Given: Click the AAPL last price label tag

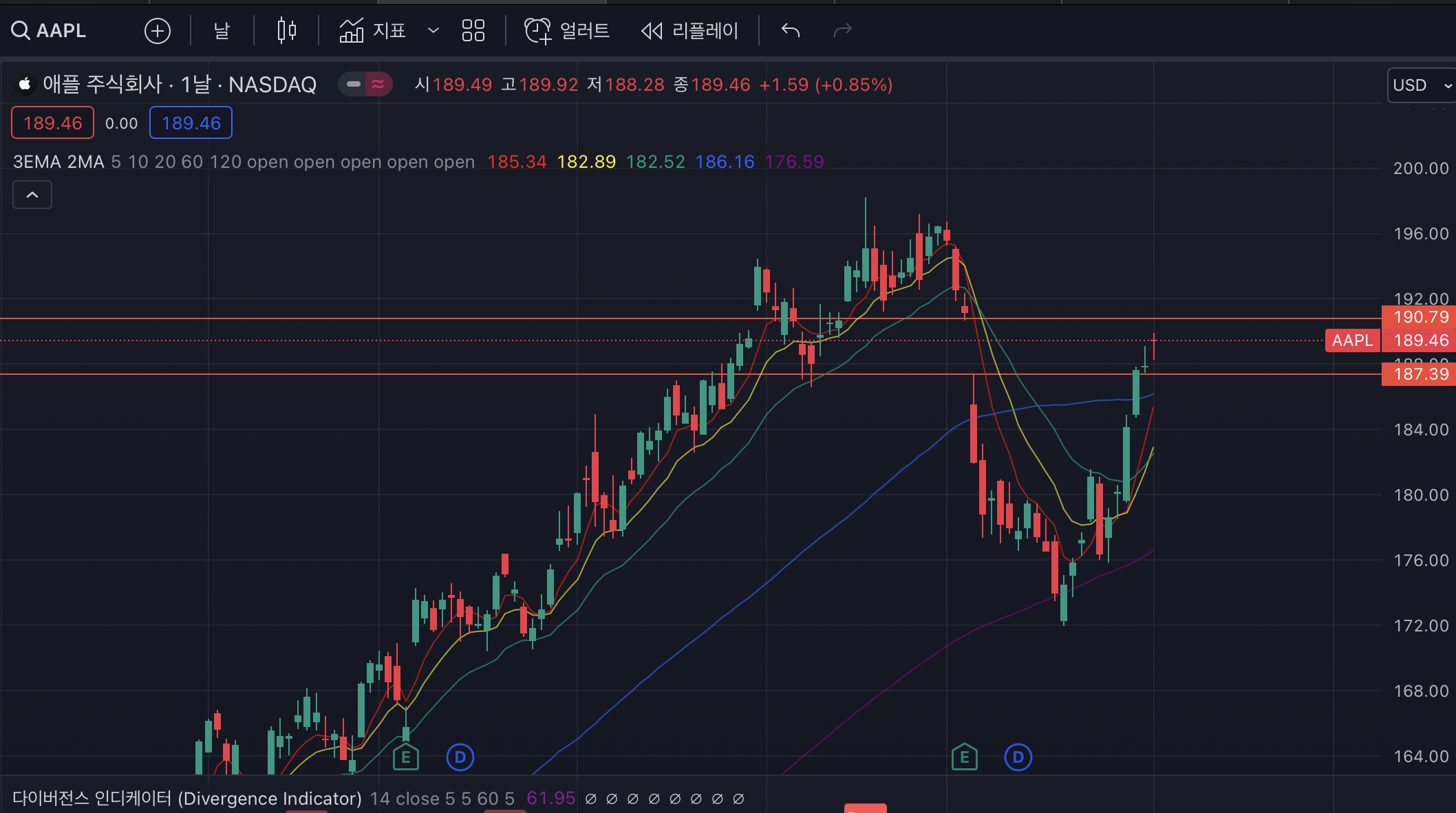Looking at the screenshot, I should click(x=1353, y=340).
